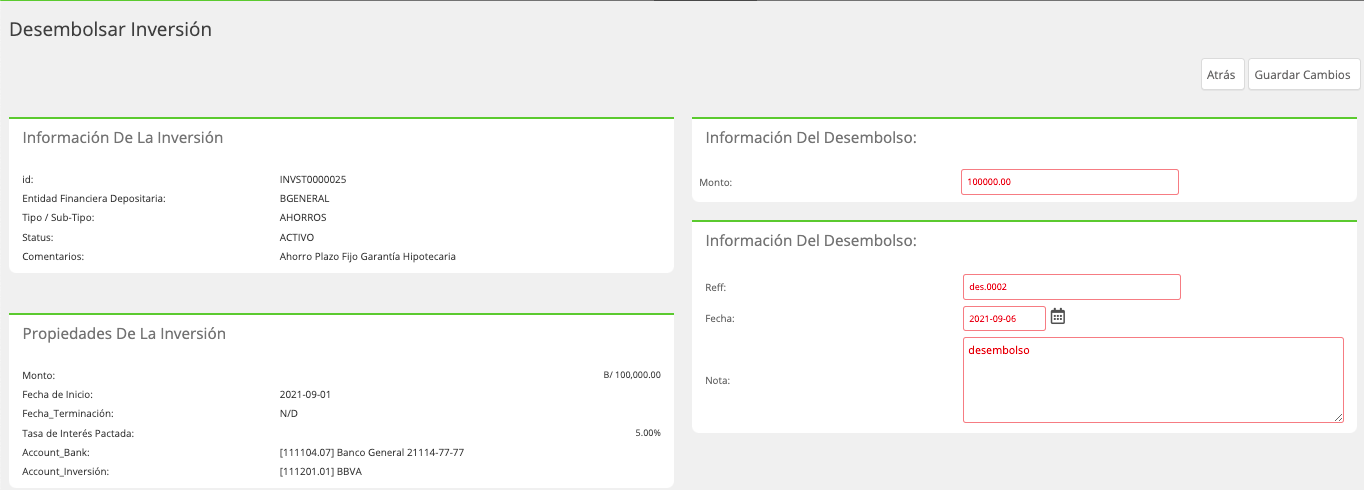Click the BGENERAL entity value
The image size is (1364, 490).
[x=305, y=199]
